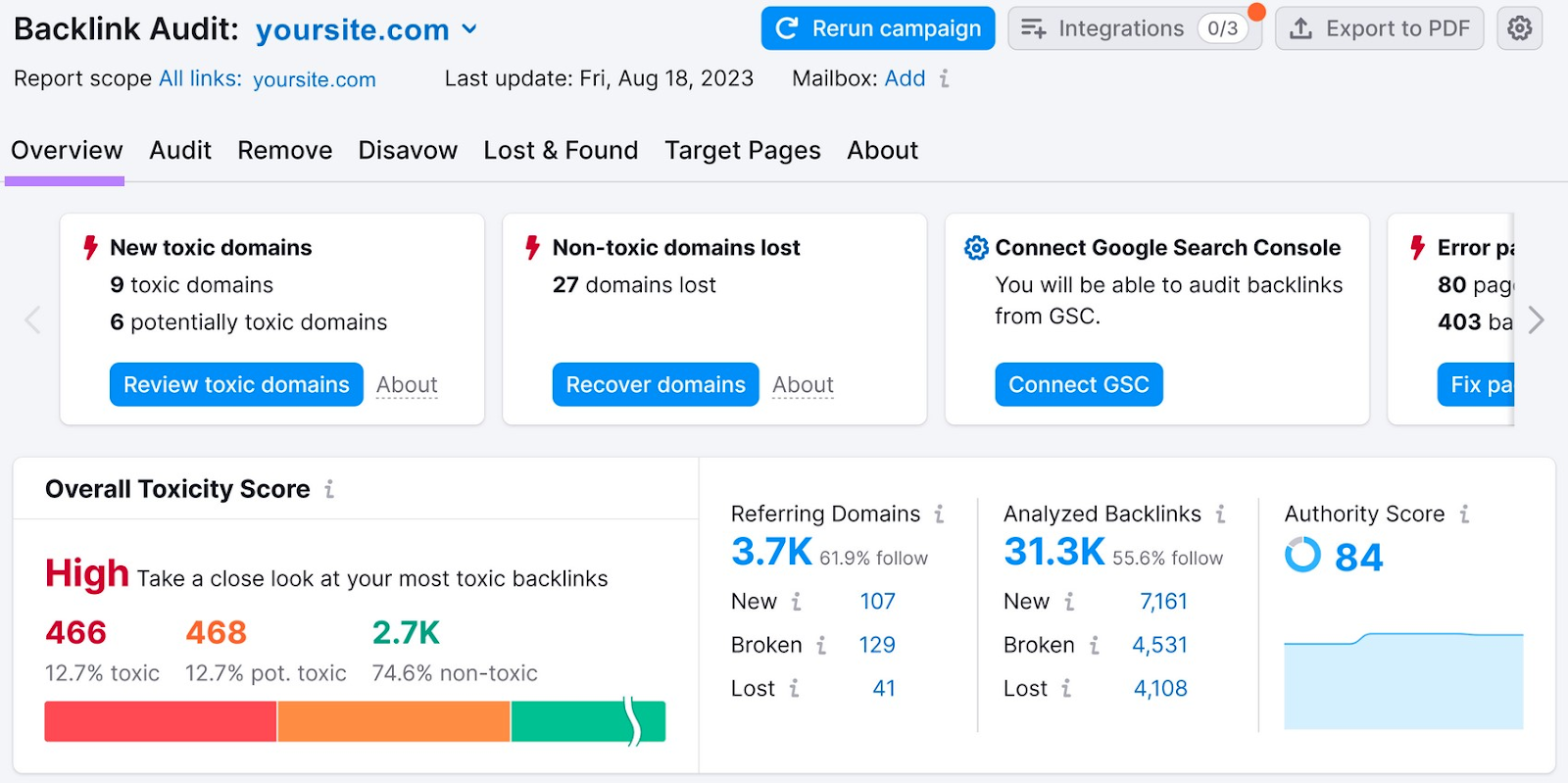Open the Disavow tab

coord(408,150)
